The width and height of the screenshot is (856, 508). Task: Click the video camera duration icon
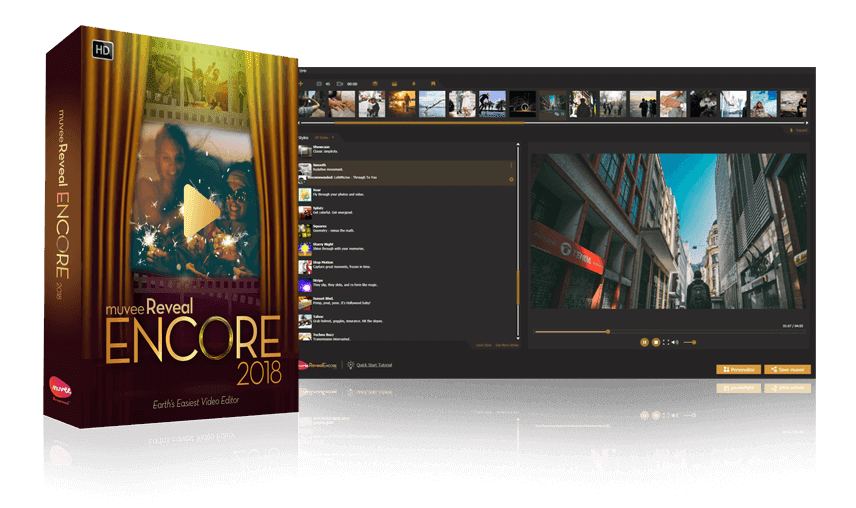click(x=340, y=83)
